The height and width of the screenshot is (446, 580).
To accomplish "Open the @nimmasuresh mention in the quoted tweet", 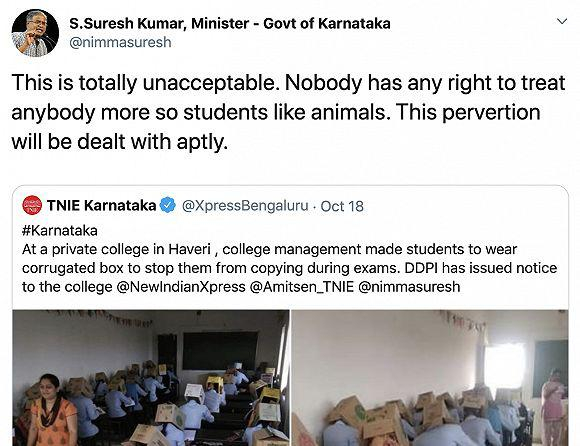I will (409, 287).
